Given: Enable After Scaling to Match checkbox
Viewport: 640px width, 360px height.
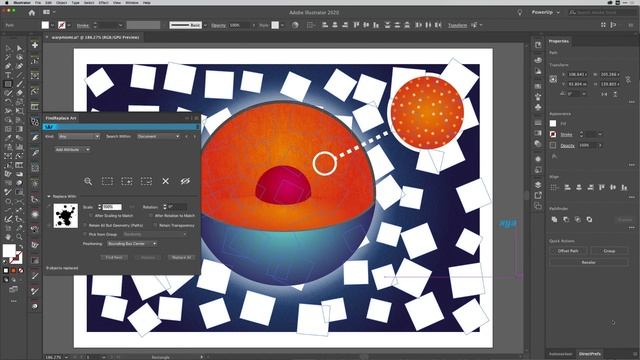Looking at the screenshot, I should click(x=91, y=216).
